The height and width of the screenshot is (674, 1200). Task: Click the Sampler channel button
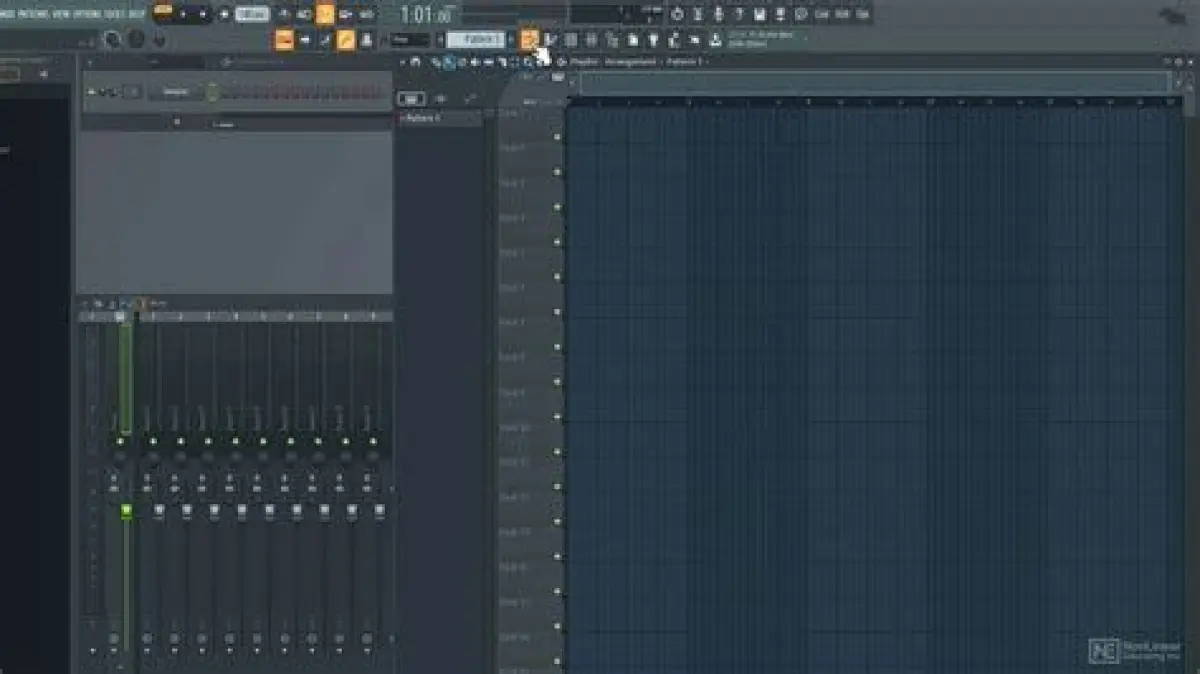point(175,93)
